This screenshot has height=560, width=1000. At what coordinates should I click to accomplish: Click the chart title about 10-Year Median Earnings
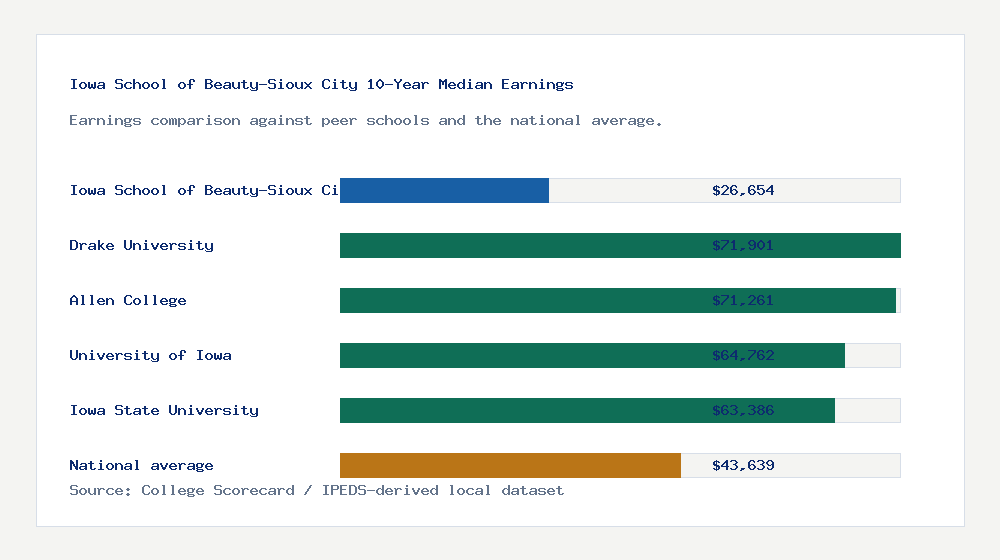(x=321, y=84)
